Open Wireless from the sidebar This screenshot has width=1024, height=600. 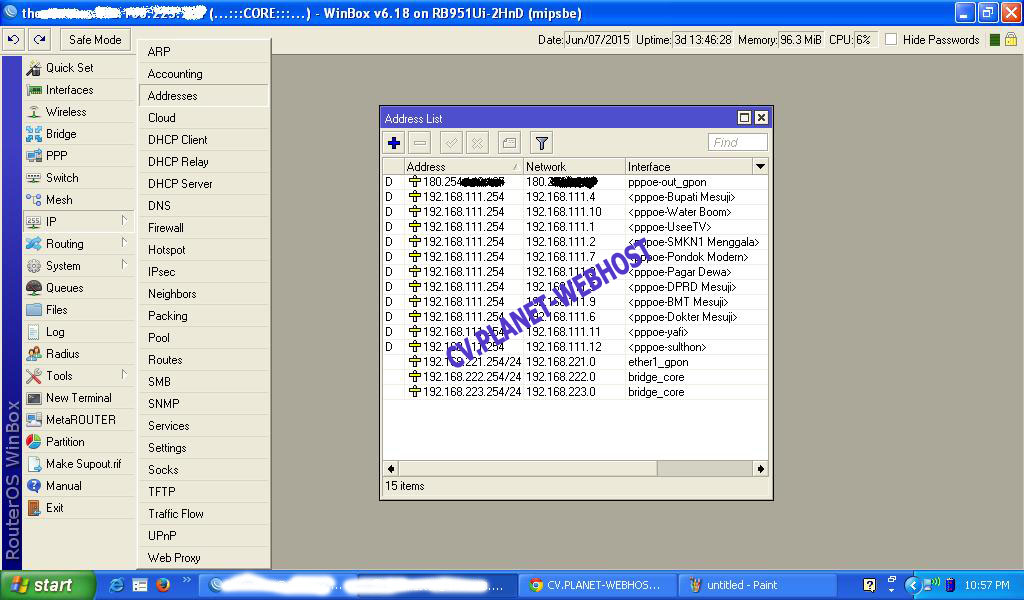tap(66, 112)
